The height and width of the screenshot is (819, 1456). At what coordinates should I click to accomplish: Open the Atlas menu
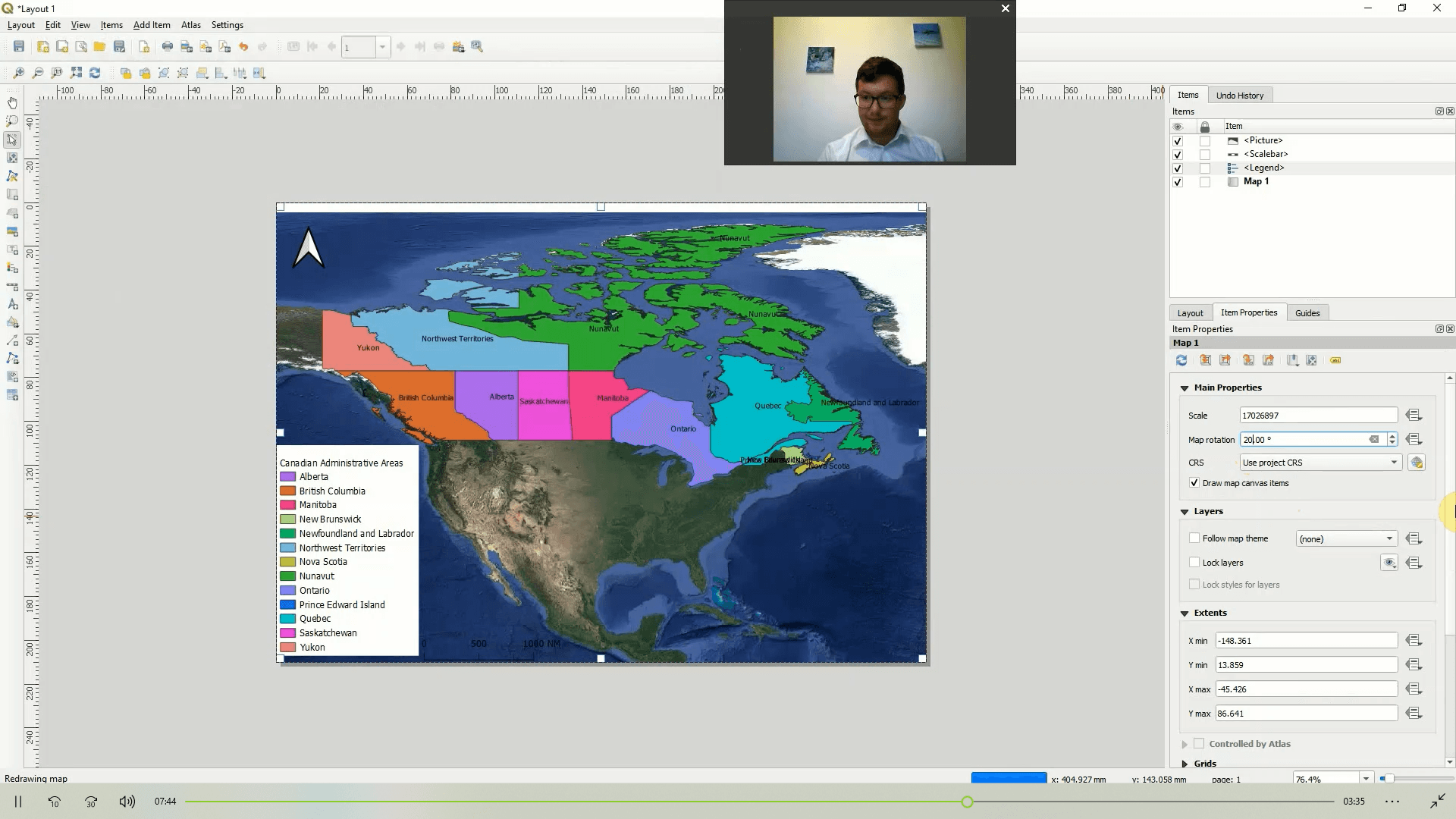point(191,25)
